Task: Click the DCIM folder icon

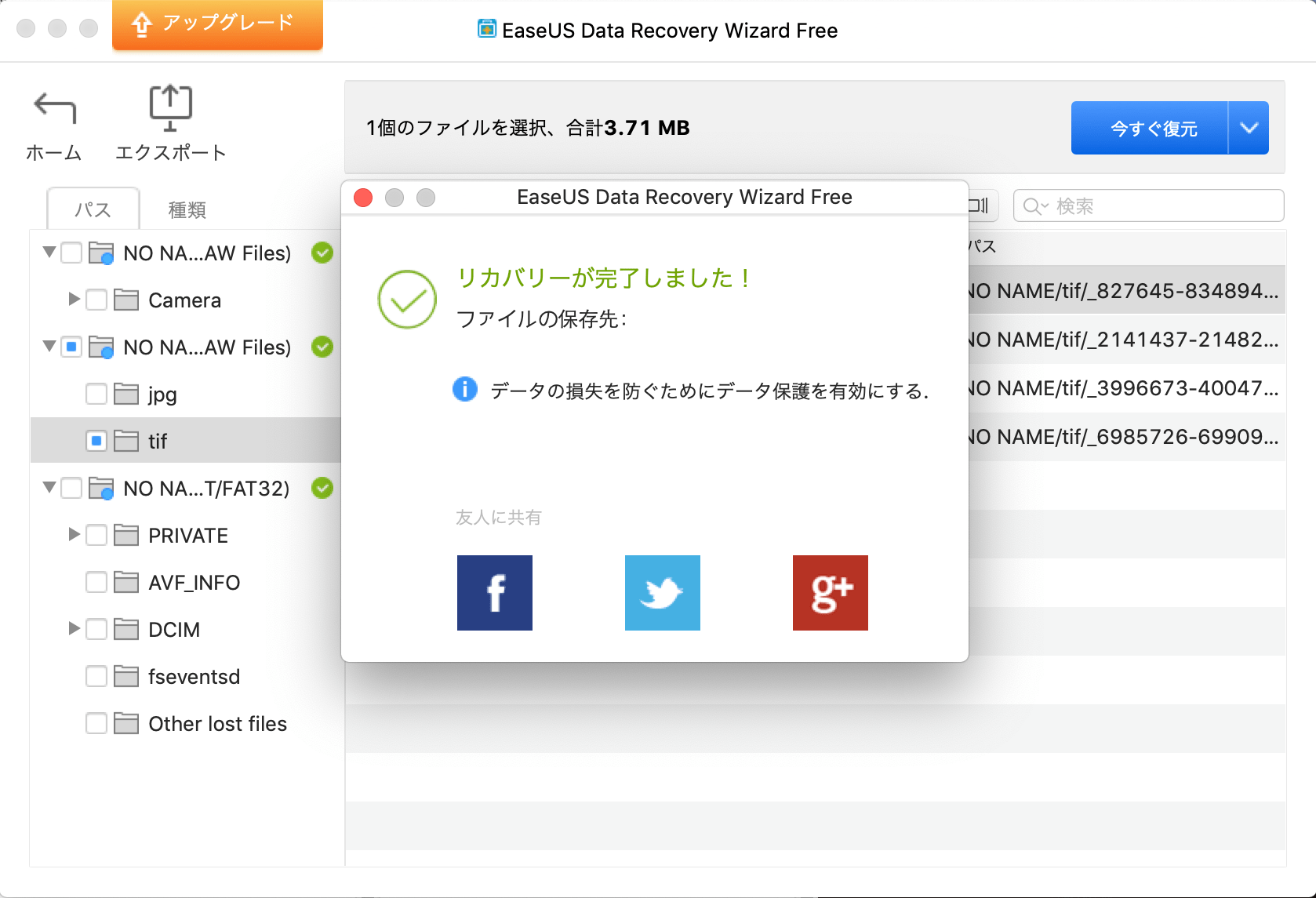Action: pyautogui.click(x=126, y=629)
